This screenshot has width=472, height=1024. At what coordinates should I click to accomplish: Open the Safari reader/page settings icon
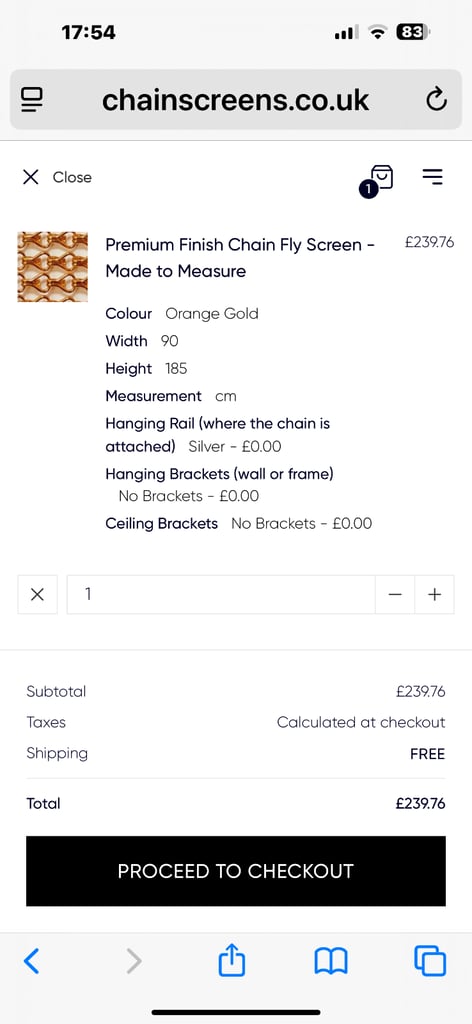32,100
